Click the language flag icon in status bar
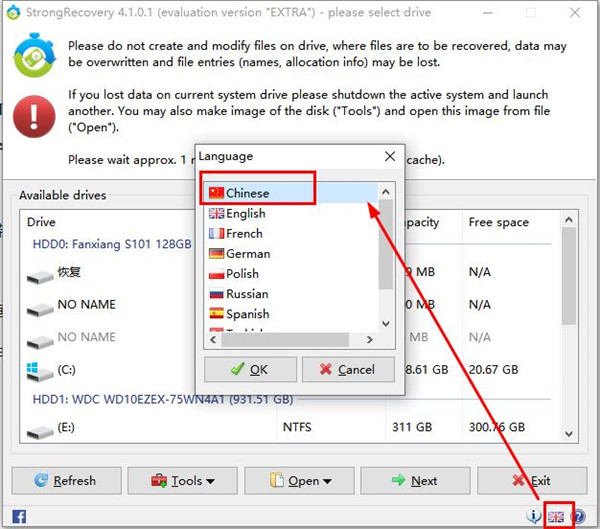Screen dimensions: 600x529 pos(556,517)
